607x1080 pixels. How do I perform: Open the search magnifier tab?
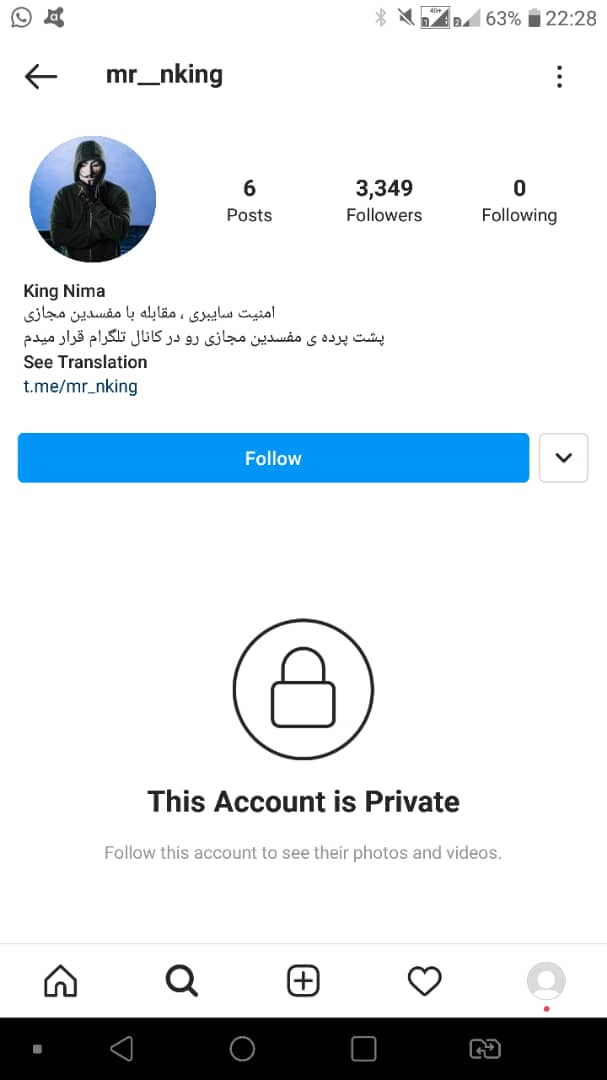182,981
